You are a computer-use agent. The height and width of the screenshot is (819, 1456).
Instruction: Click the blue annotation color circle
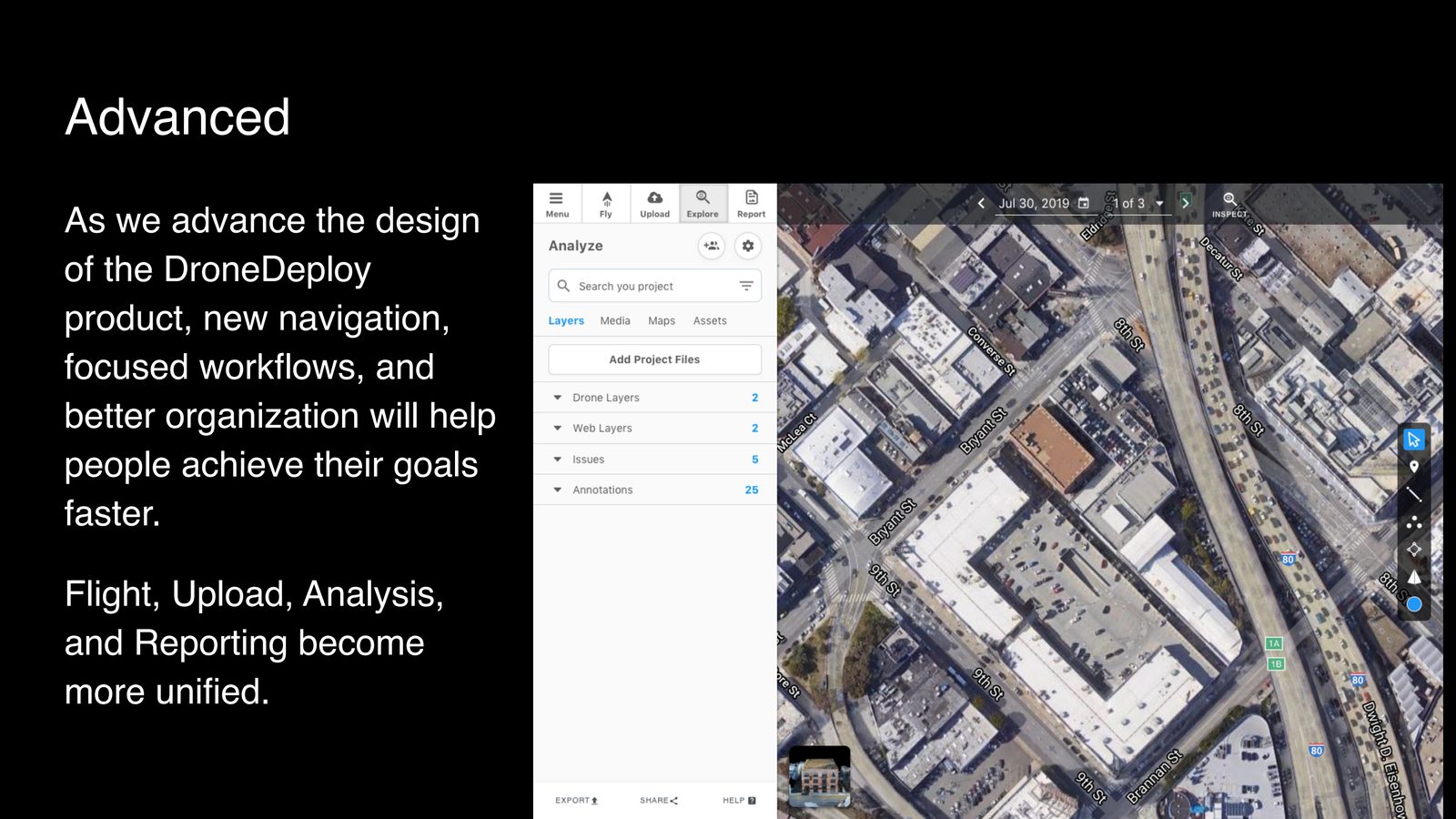coord(1414,604)
